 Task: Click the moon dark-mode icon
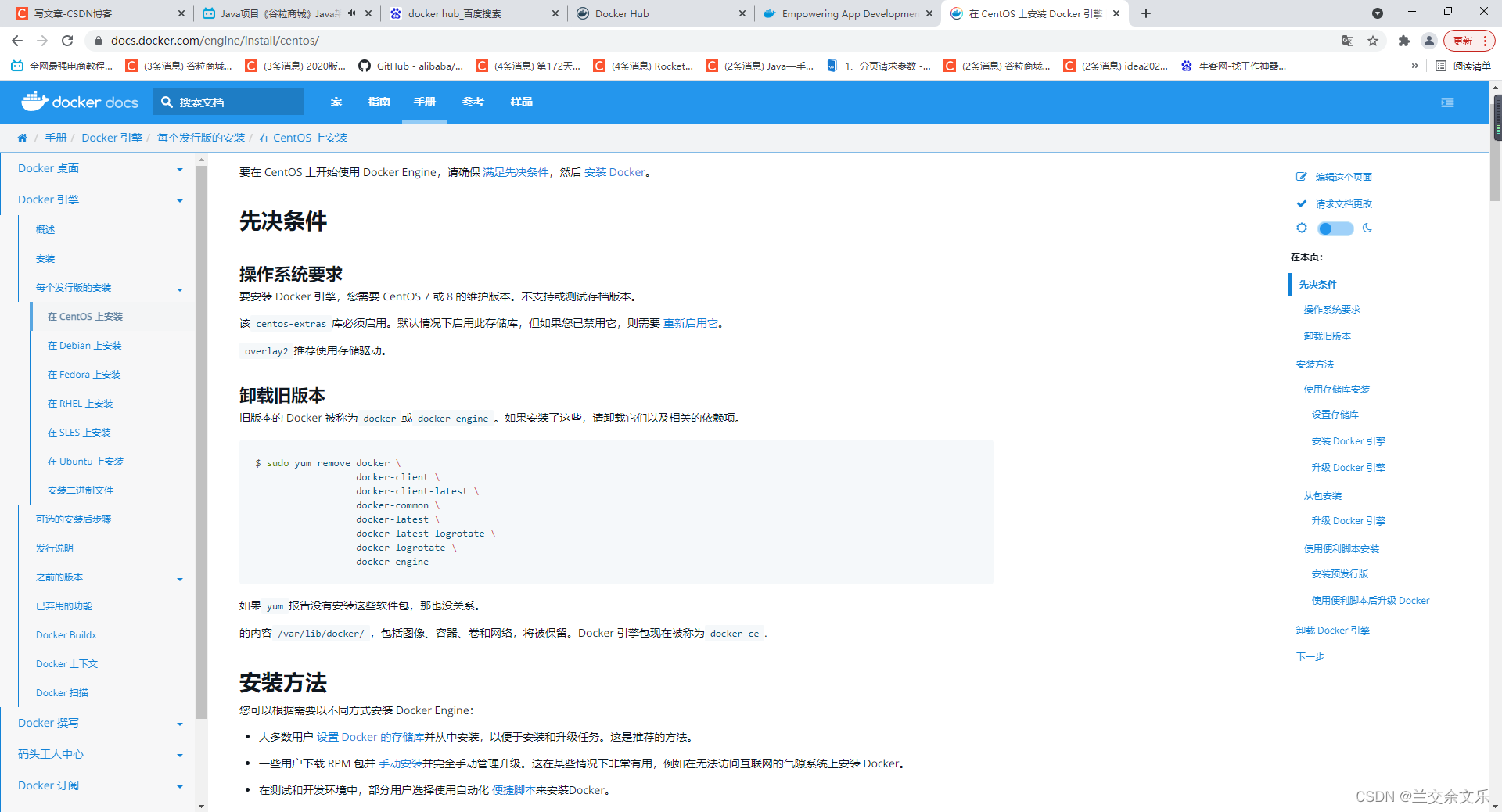[x=1367, y=228]
